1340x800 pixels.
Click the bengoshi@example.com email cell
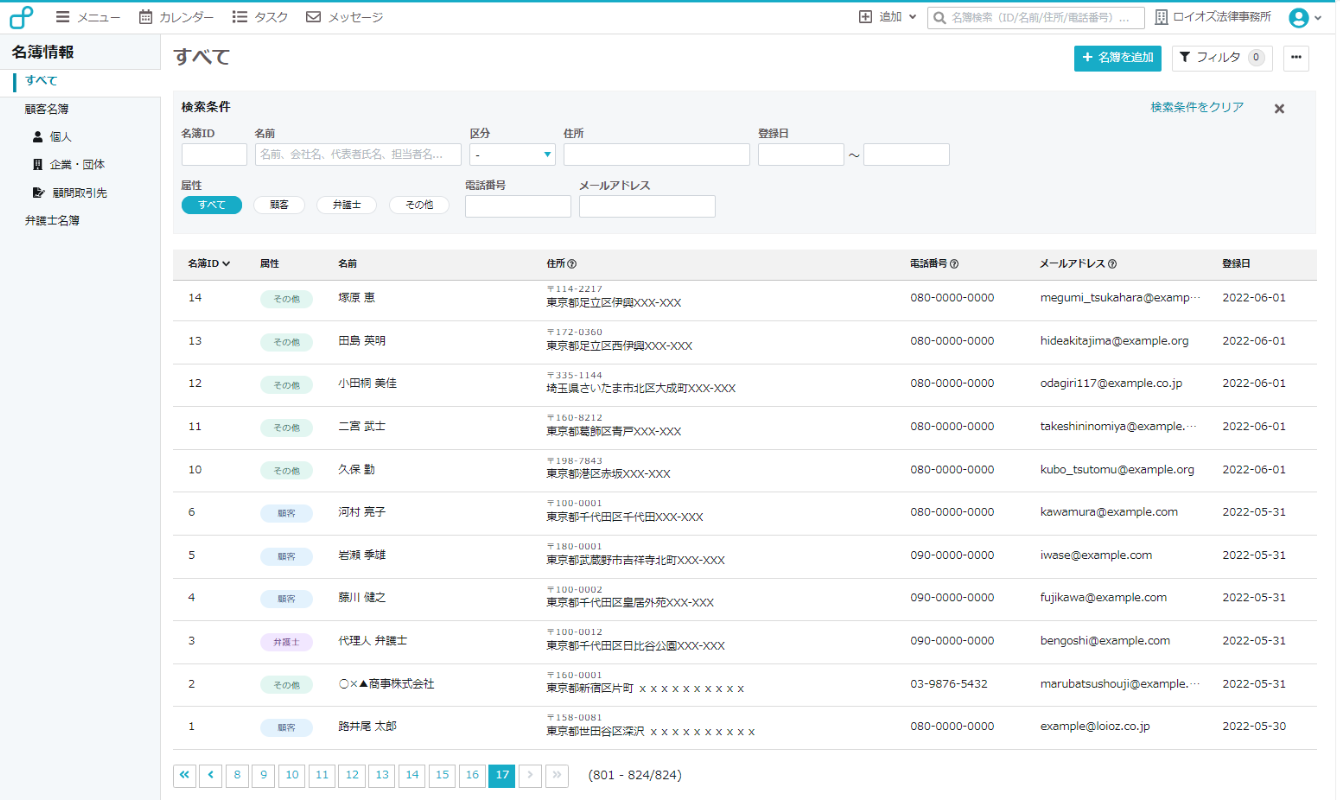[x=1105, y=641]
